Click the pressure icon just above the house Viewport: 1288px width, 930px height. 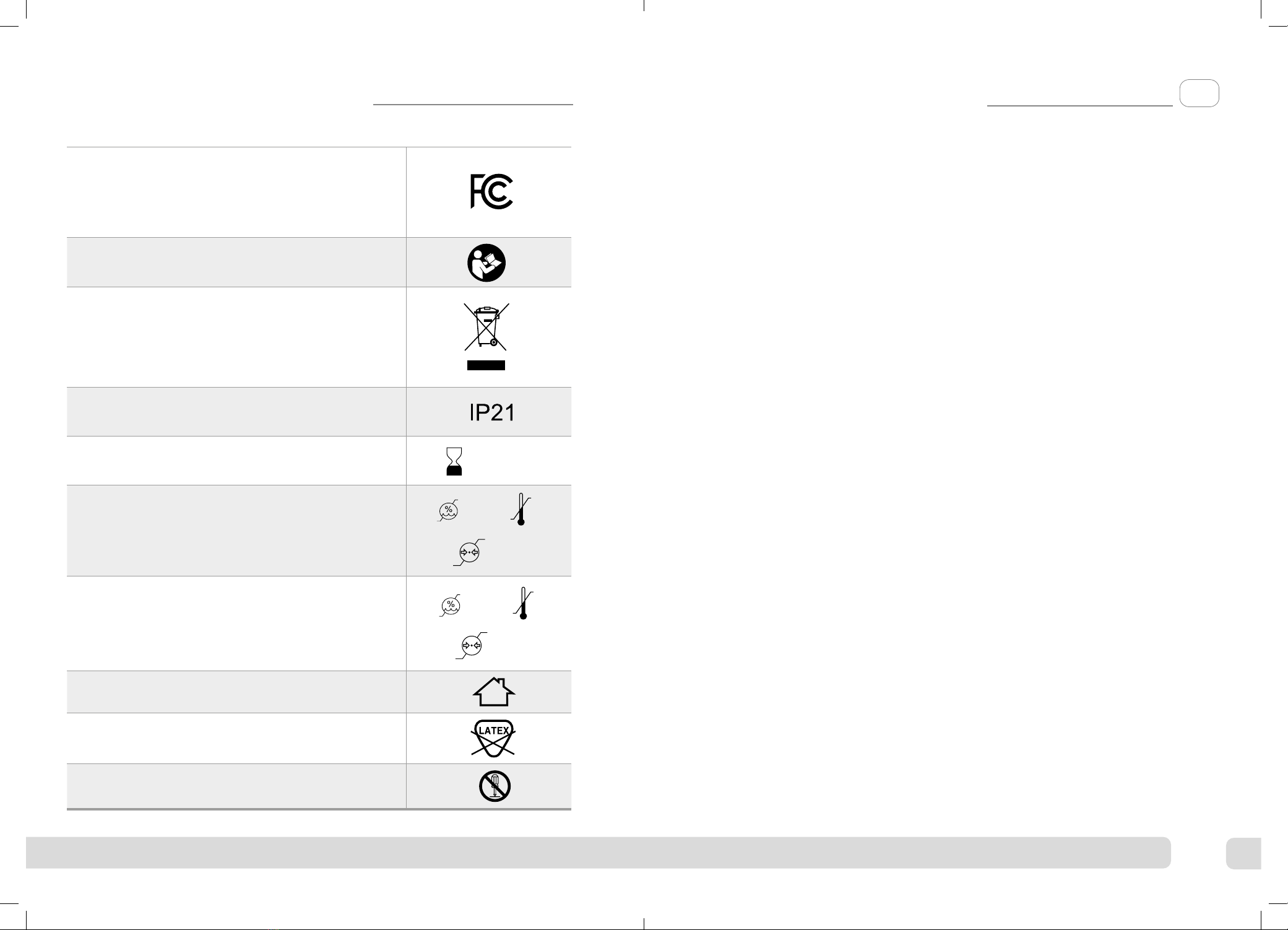tap(472, 645)
